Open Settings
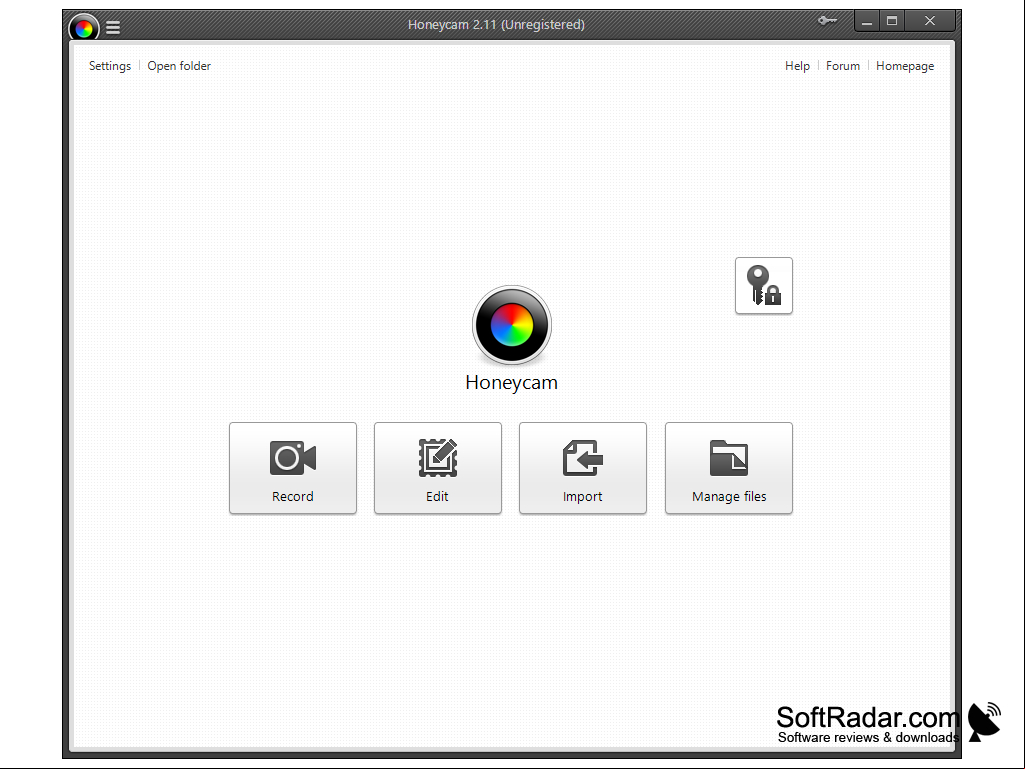Screen dimensions: 1025x769 (110, 66)
